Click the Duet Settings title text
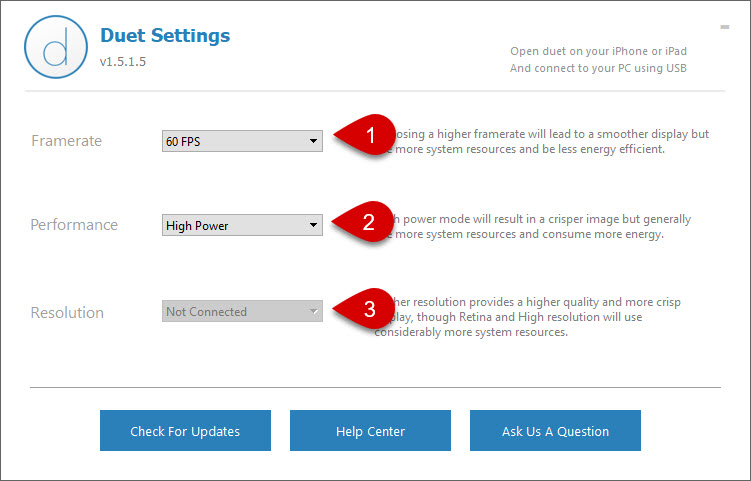 165,35
